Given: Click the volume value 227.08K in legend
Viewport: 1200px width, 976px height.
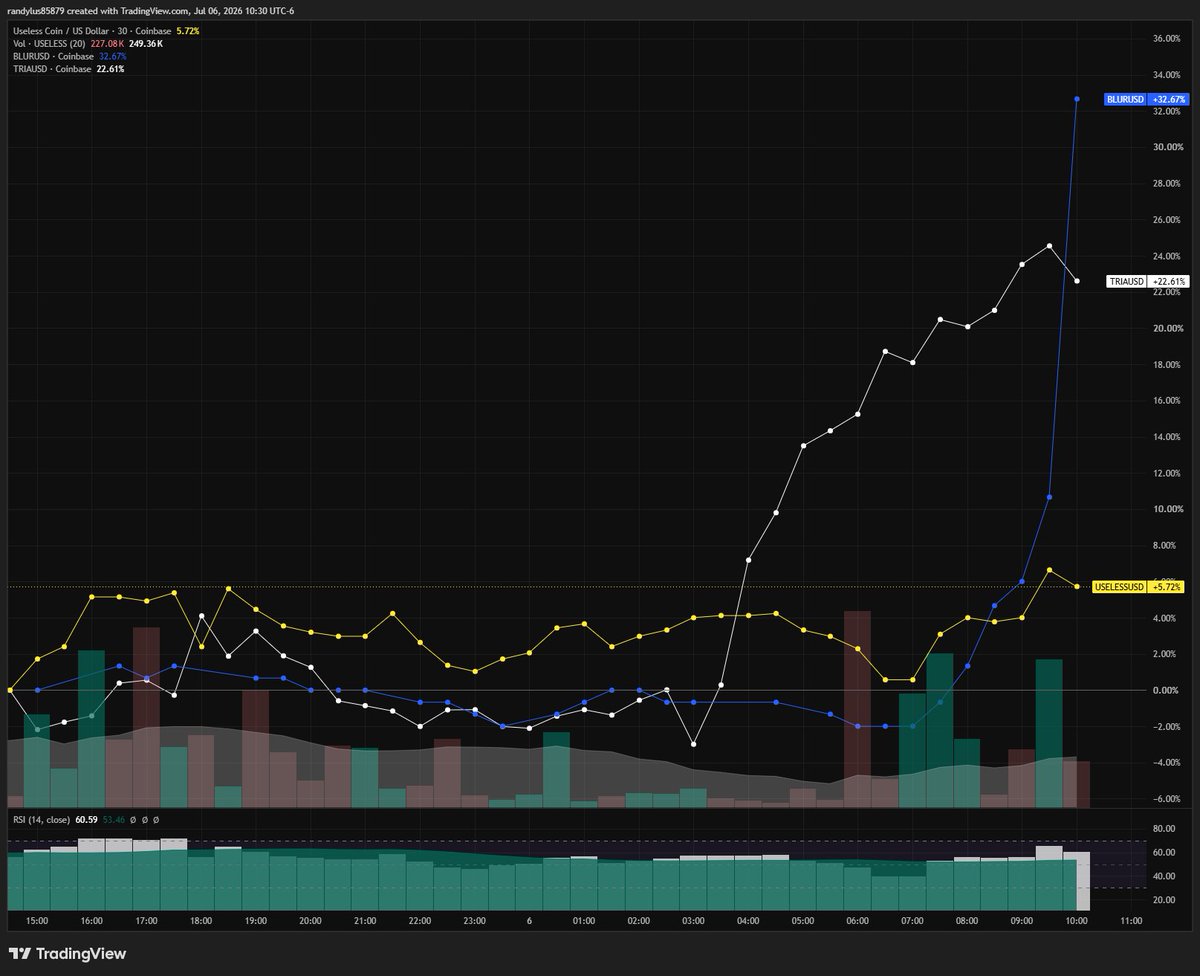Looking at the screenshot, I should [x=108, y=44].
